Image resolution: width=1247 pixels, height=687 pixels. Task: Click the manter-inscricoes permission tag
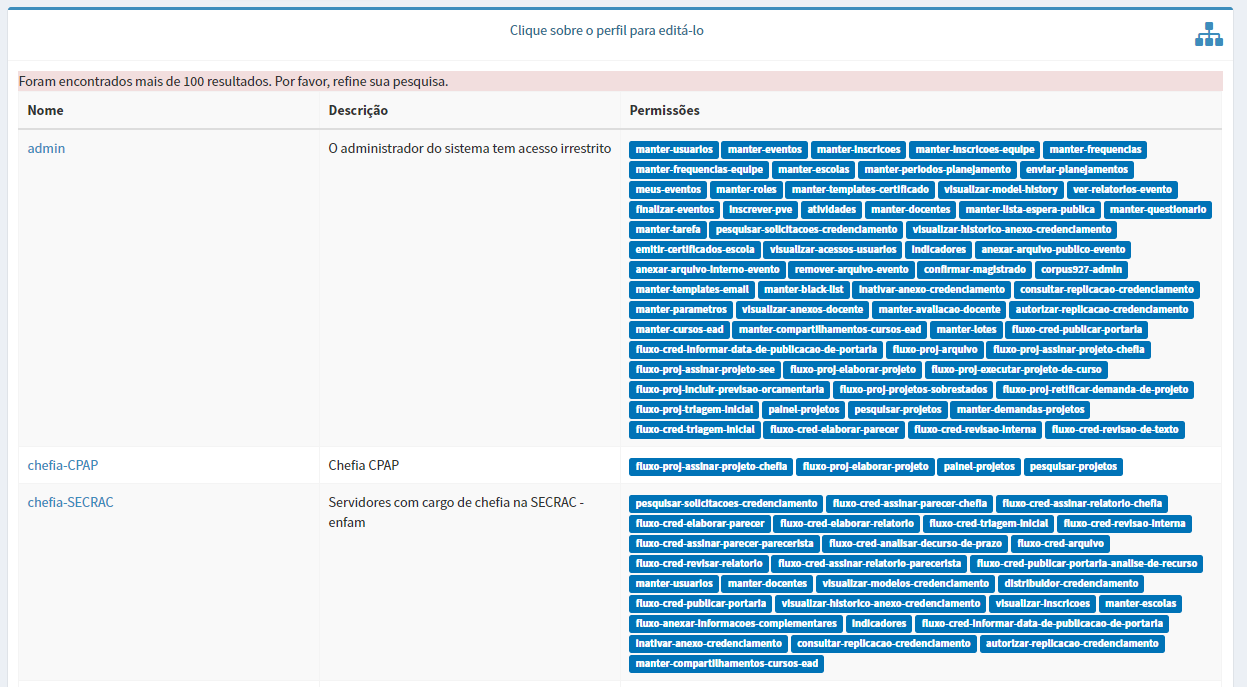859,150
